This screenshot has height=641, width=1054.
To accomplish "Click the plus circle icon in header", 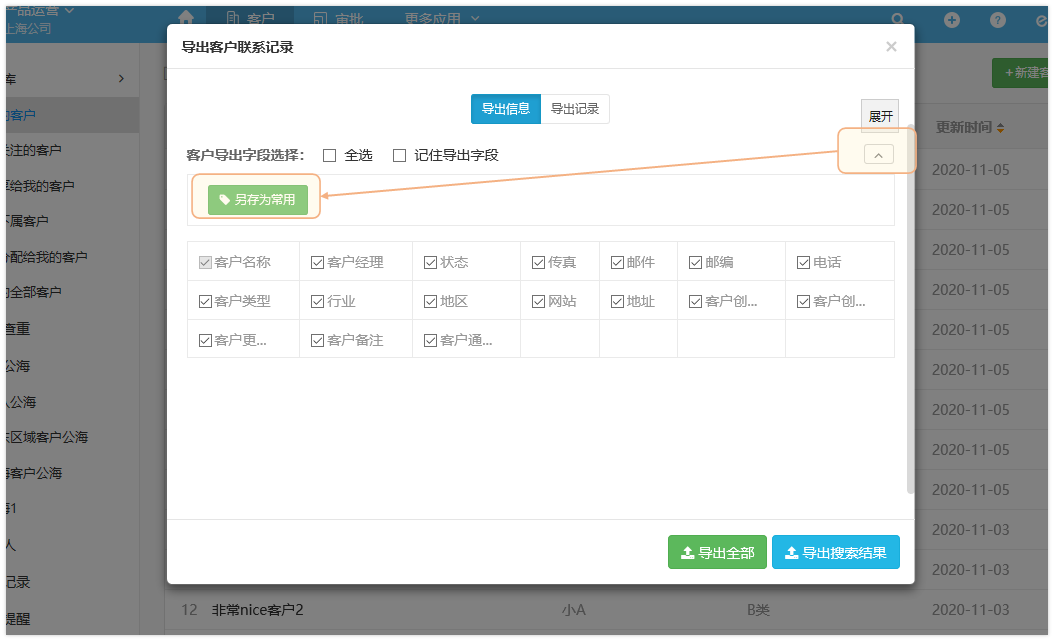I will 952,19.
